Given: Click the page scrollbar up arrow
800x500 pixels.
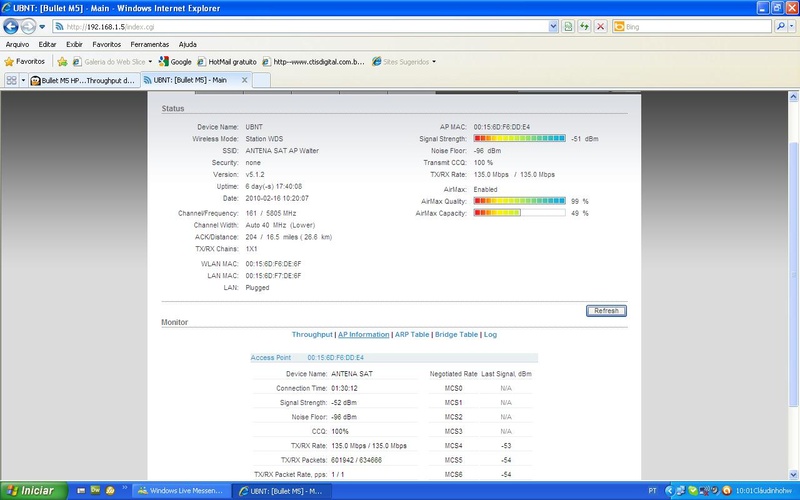Looking at the screenshot, I should pyautogui.click(x=793, y=96).
